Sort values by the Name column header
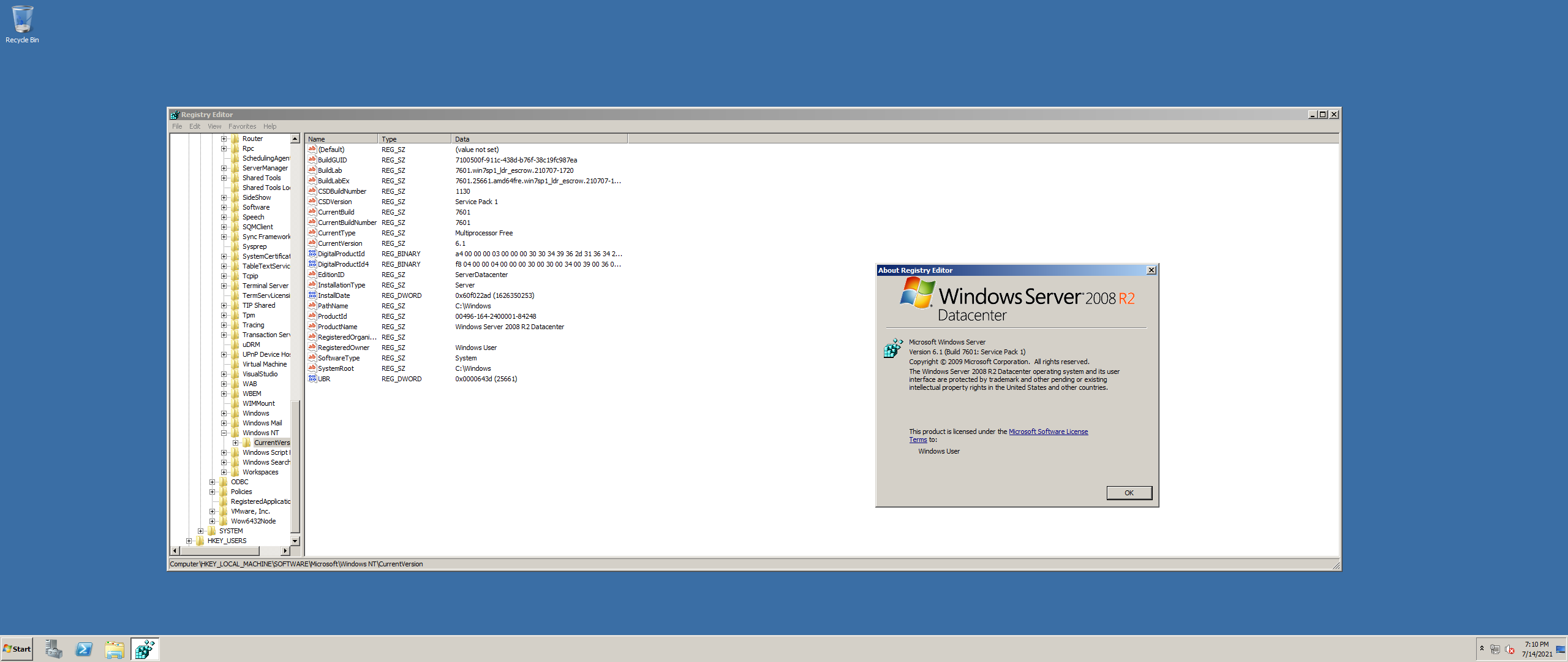Viewport: 1568px width, 662px height. coord(341,139)
